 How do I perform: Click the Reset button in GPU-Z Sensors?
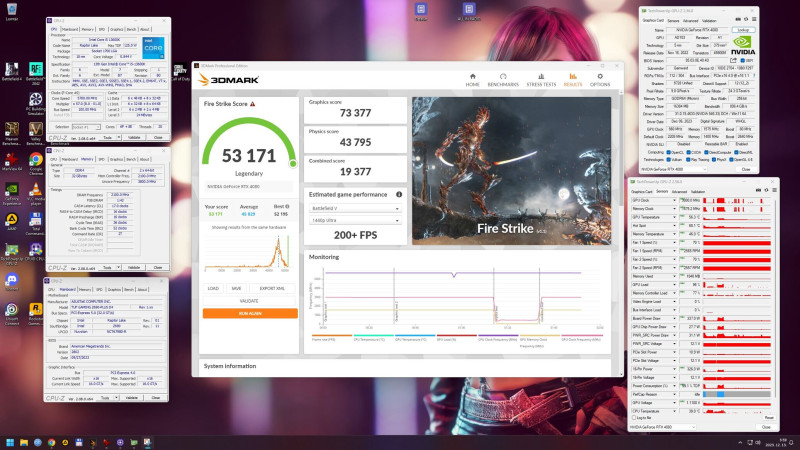click(x=769, y=418)
